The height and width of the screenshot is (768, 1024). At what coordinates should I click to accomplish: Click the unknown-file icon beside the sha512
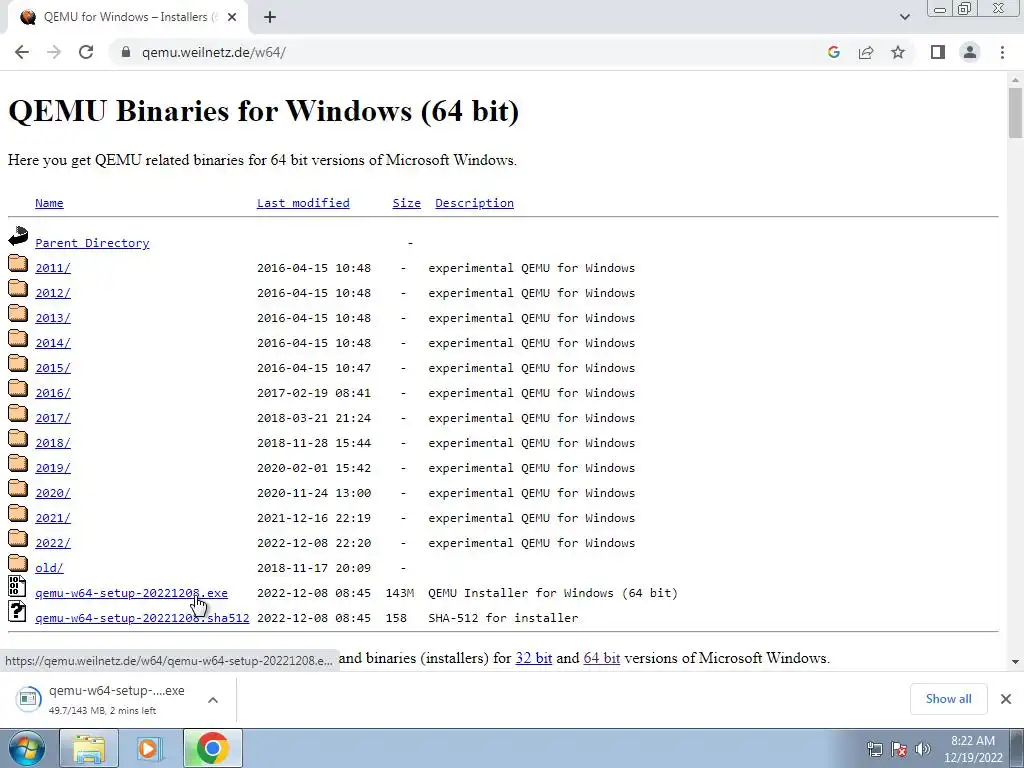point(18,611)
